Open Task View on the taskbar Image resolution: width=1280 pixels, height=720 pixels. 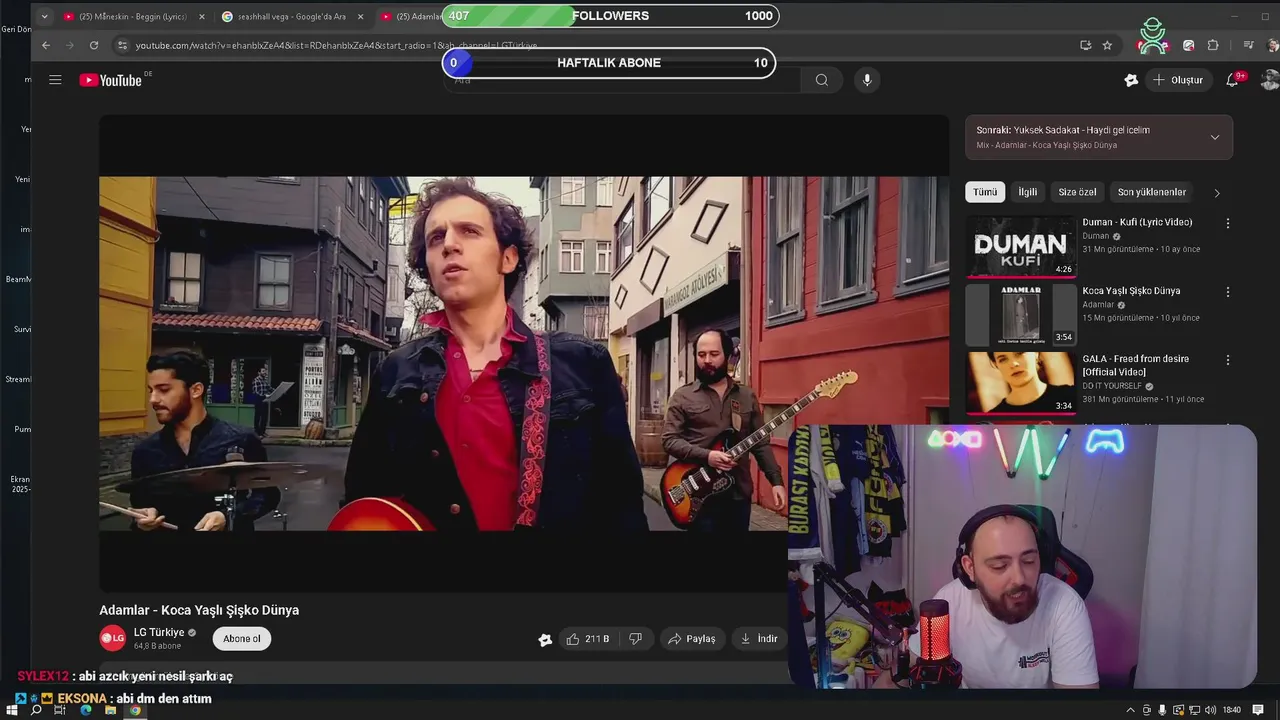click(60, 710)
